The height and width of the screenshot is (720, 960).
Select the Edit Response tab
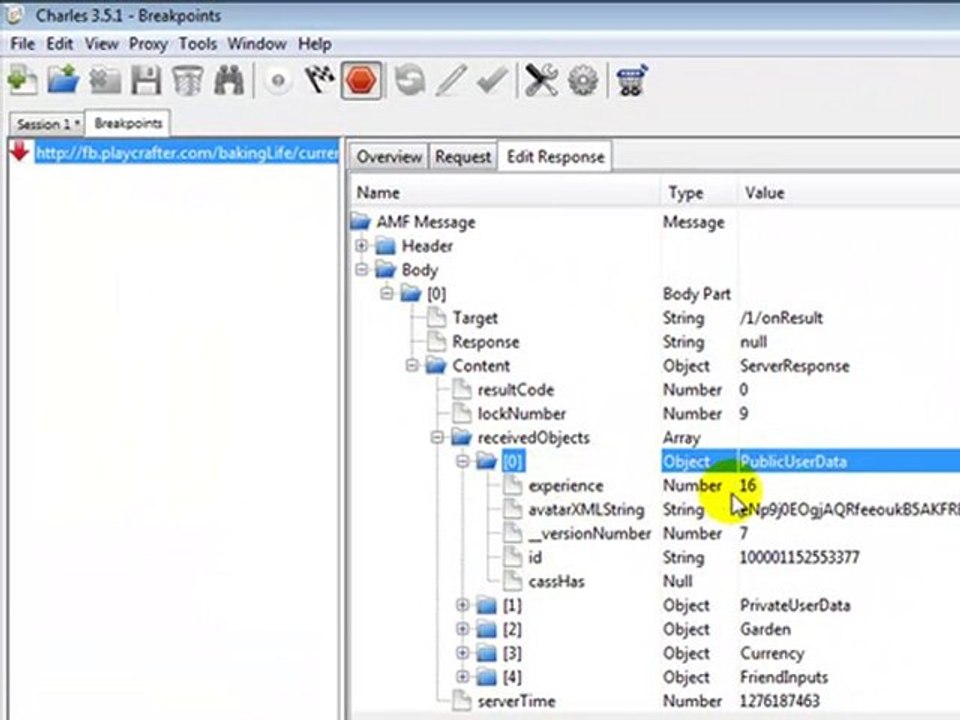tap(555, 157)
